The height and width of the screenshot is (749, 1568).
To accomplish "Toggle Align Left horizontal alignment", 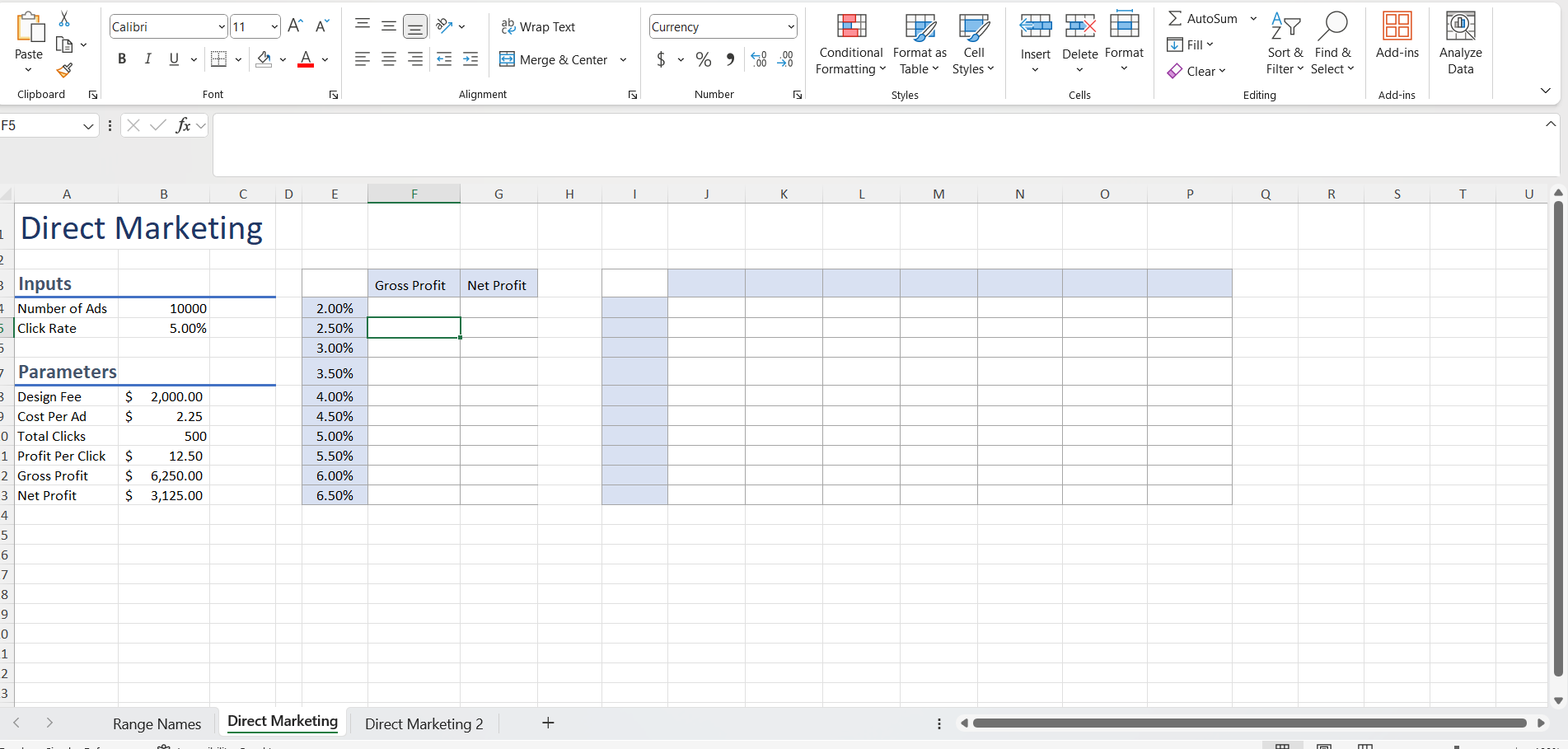I will click(x=363, y=59).
